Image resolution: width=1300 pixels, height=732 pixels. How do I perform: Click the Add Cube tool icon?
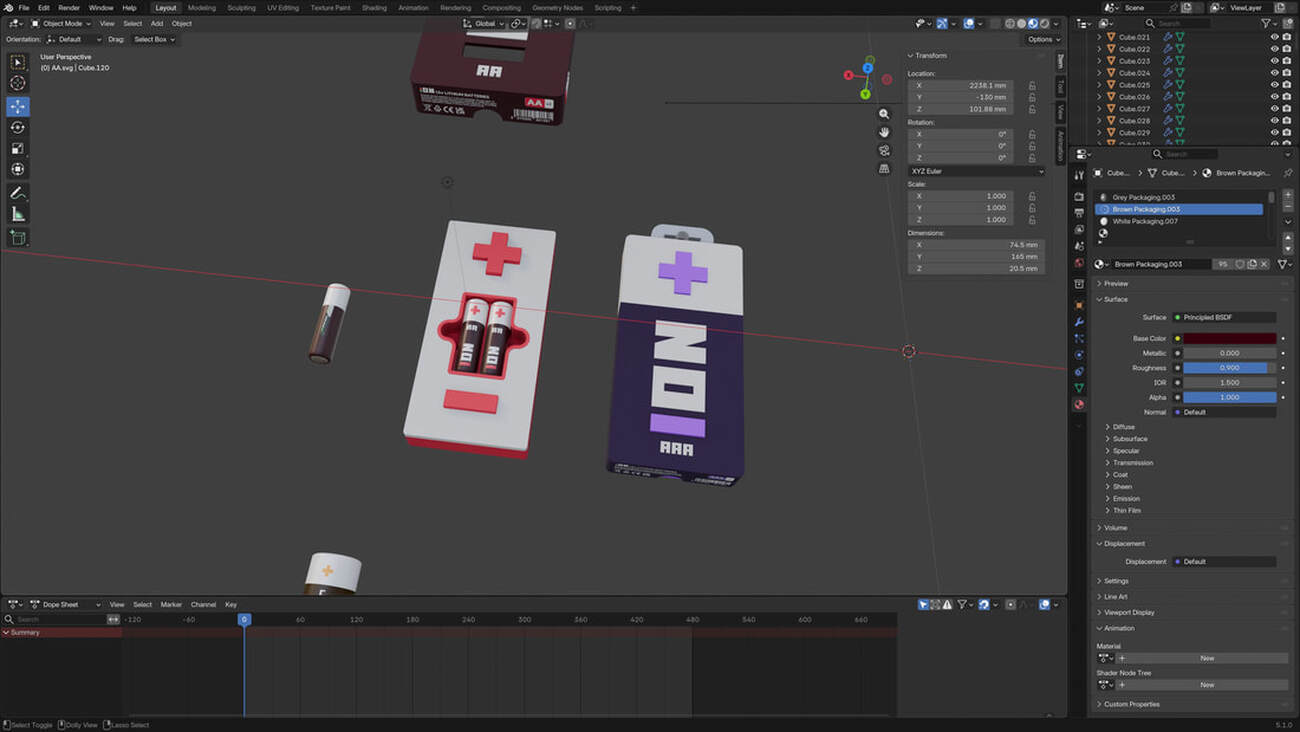(x=18, y=238)
